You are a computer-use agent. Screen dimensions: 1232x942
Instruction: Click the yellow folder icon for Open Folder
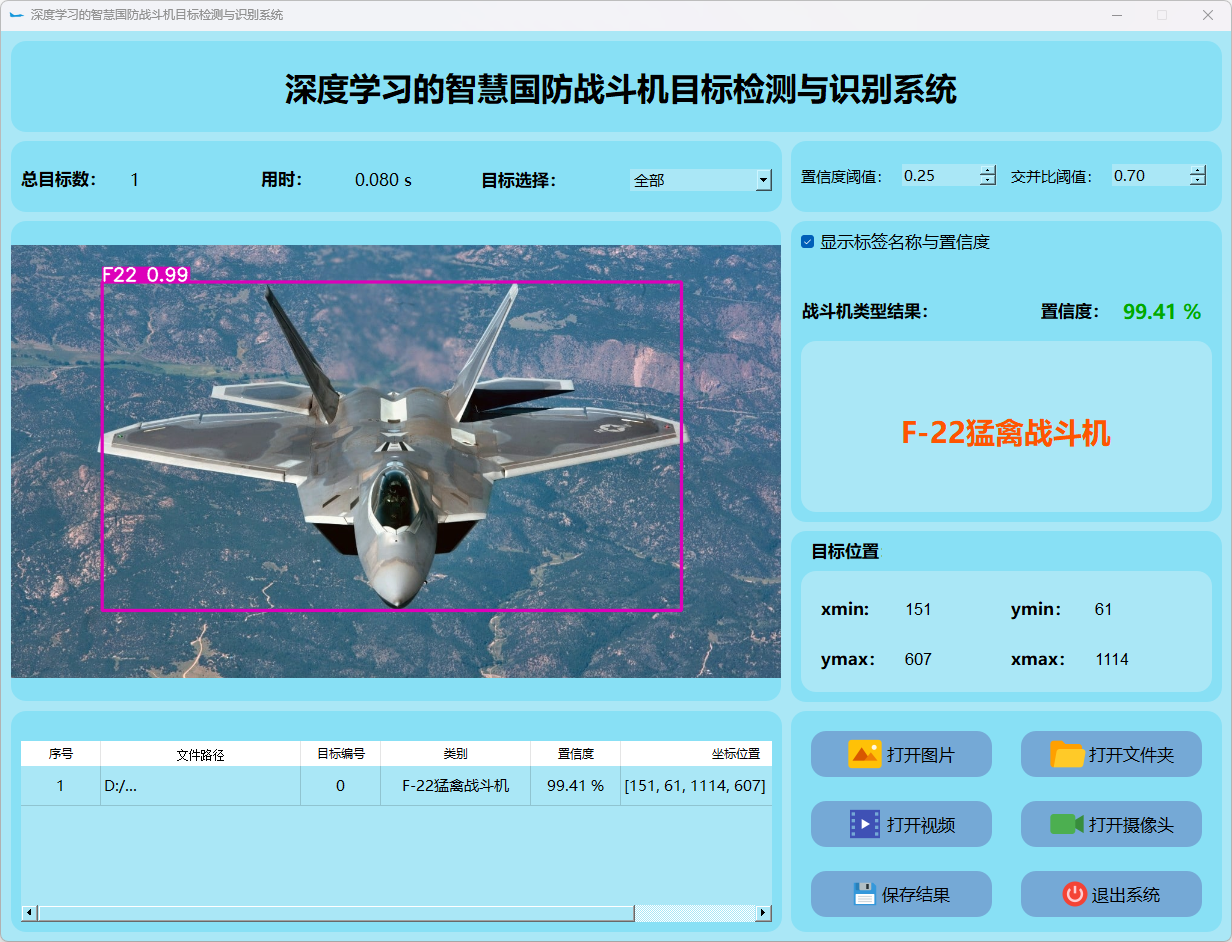(x=1067, y=754)
